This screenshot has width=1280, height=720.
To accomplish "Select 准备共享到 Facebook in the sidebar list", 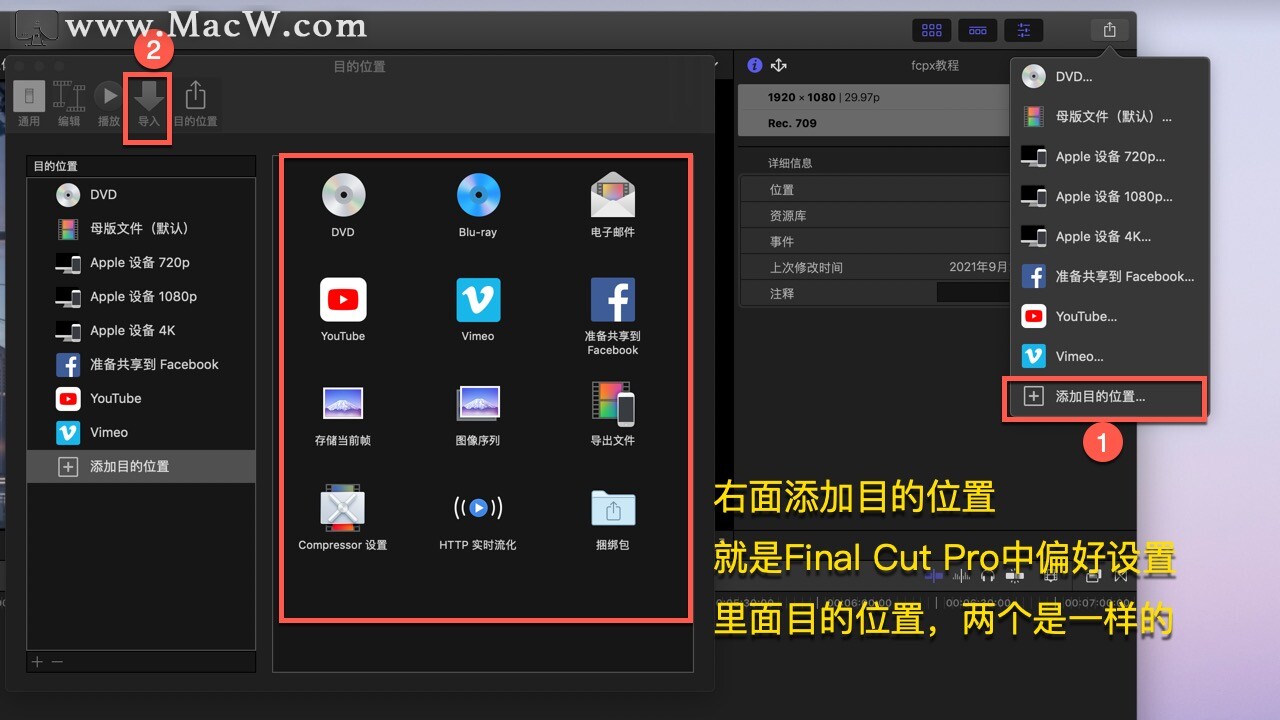I will tap(141, 365).
